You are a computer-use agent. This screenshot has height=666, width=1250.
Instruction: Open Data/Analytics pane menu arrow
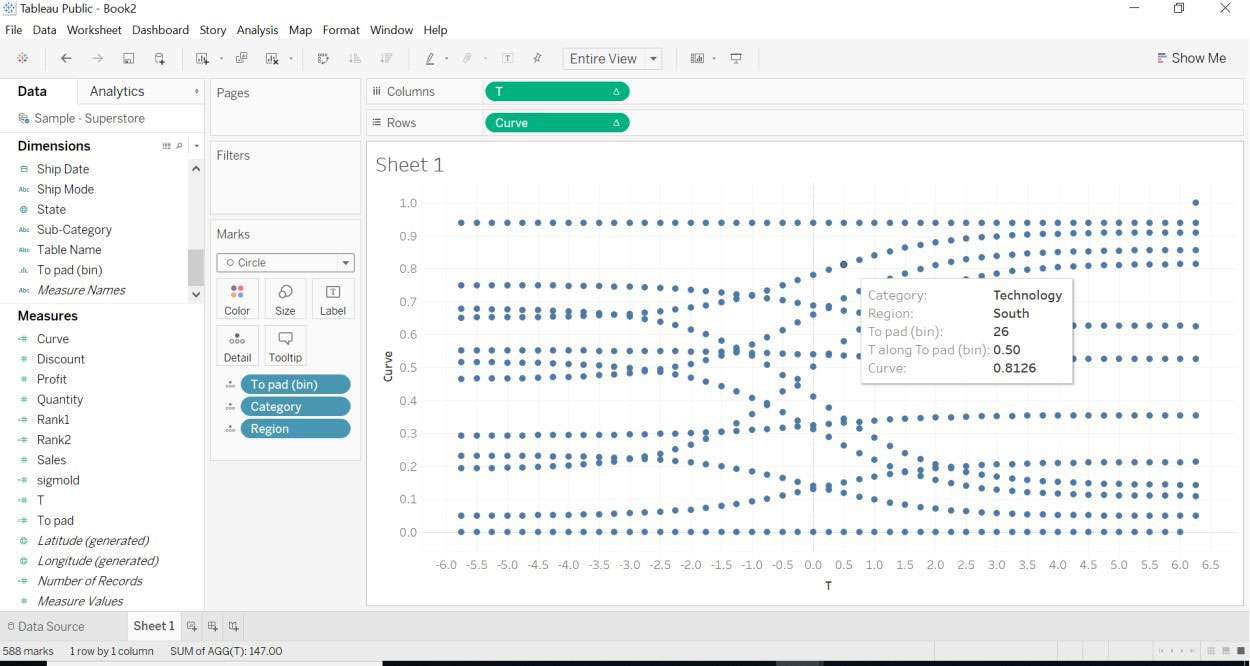tap(196, 91)
